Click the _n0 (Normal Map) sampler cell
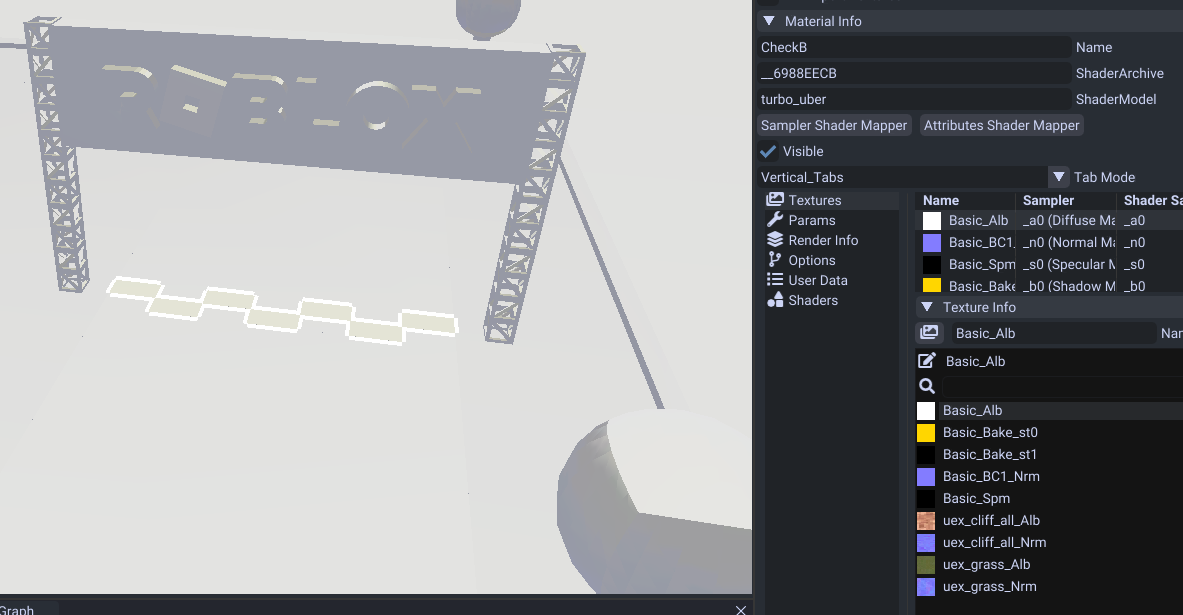1183x615 pixels. tap(1068, 242)
